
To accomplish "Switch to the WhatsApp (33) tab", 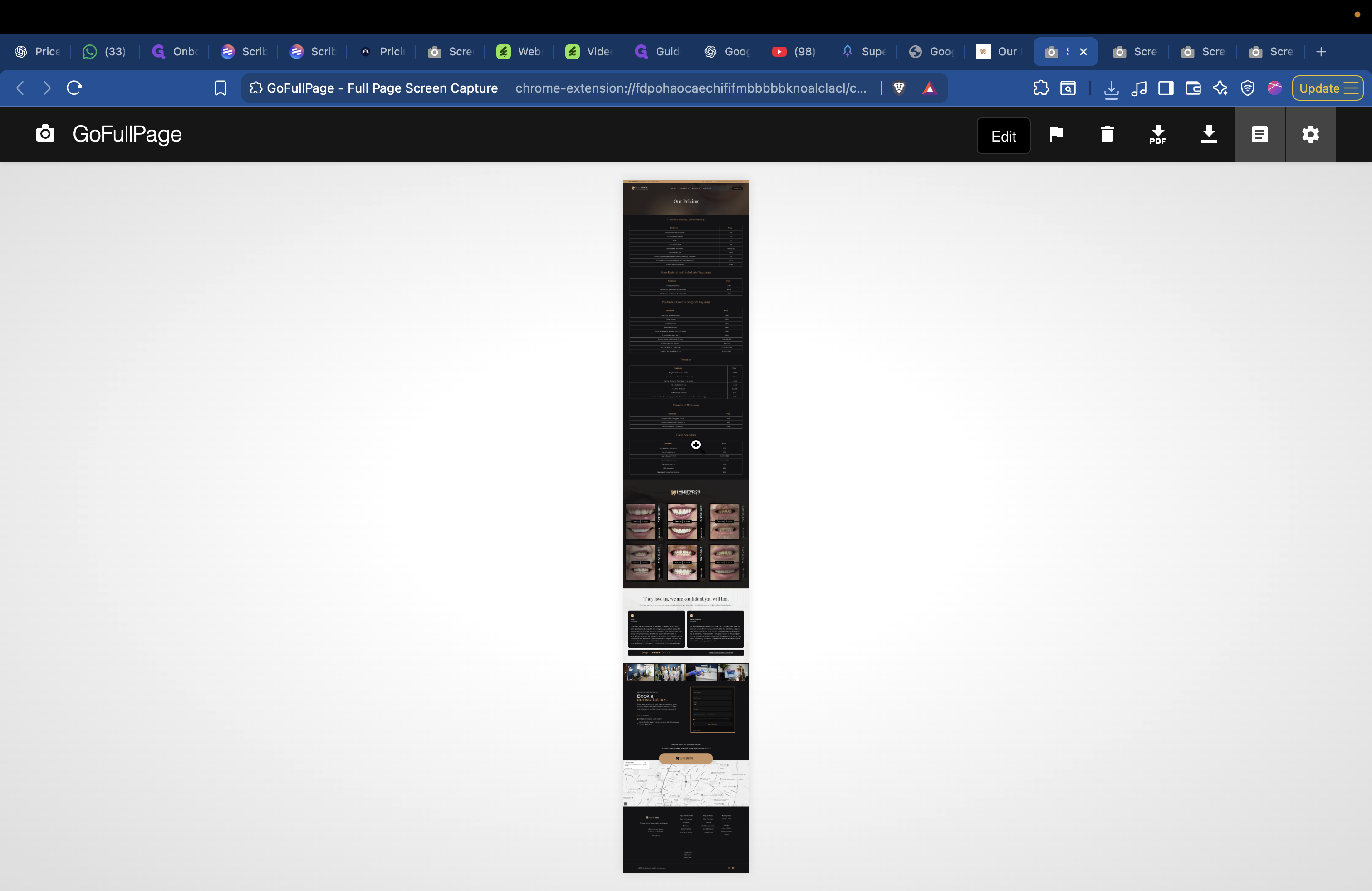I will pos(104,51).
